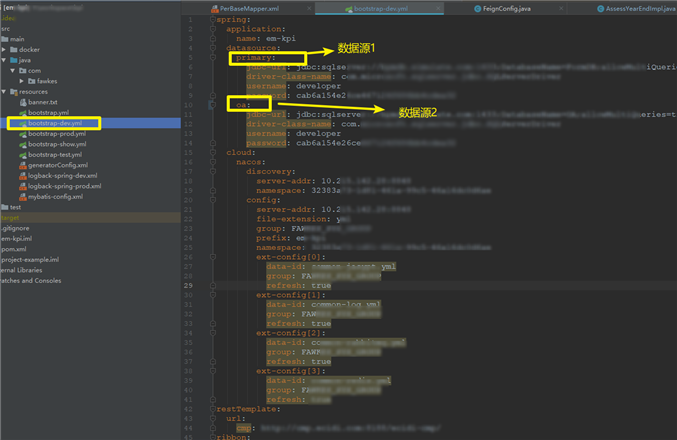Fold the spring block at line 1
The image size is (677, 440).
(x=212, y=19)
